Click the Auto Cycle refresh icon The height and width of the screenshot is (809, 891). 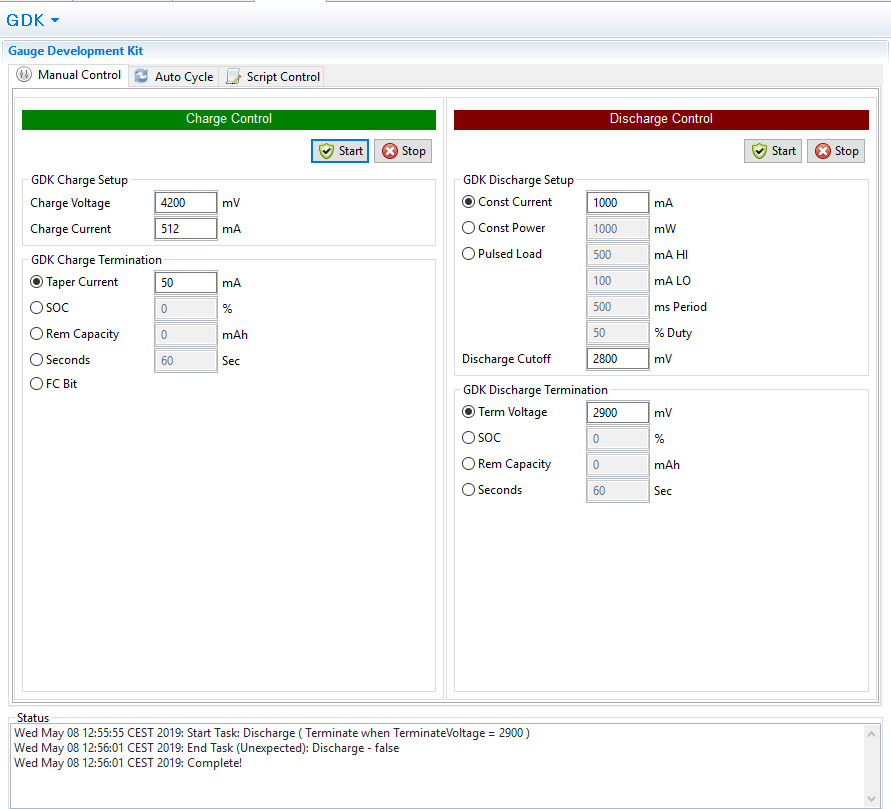tap(141, 76)
